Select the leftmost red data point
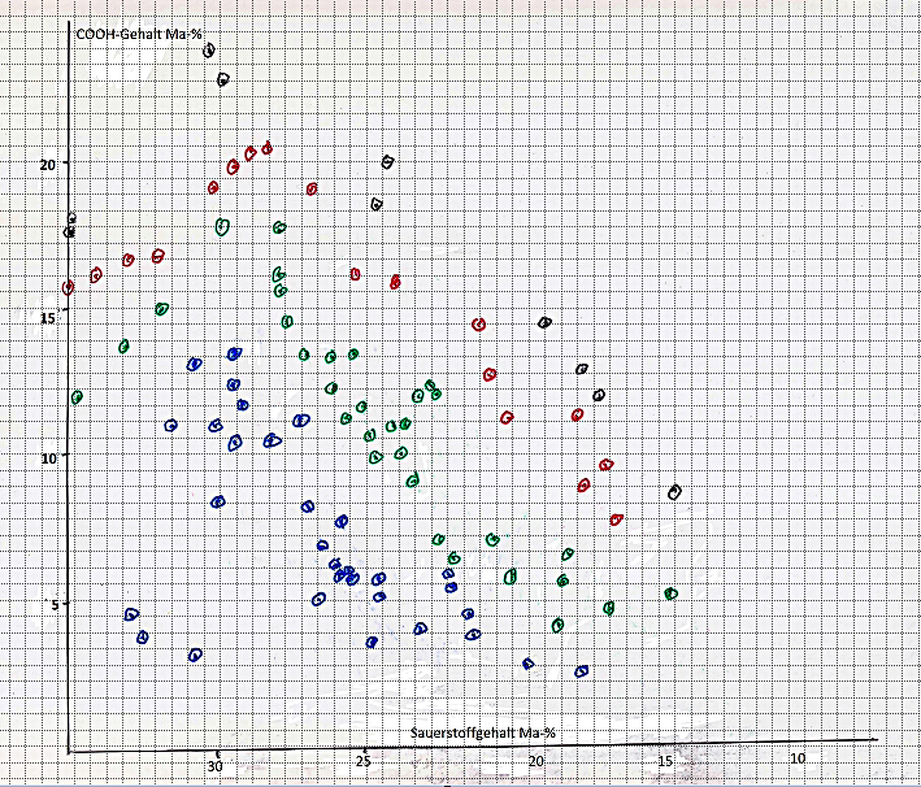This screenshot has width=921, height=787. [x=68, y=288]
